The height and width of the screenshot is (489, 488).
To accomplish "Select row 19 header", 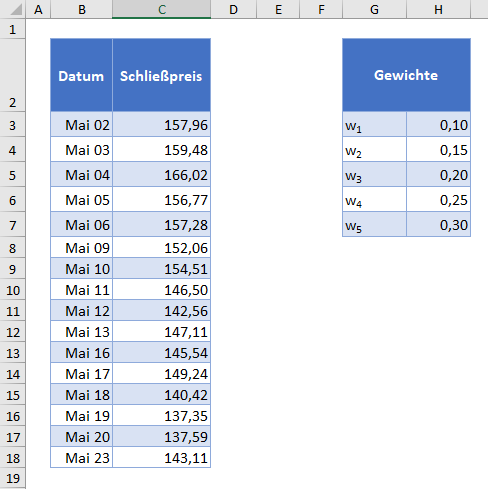I will click(x=13, y=478).
